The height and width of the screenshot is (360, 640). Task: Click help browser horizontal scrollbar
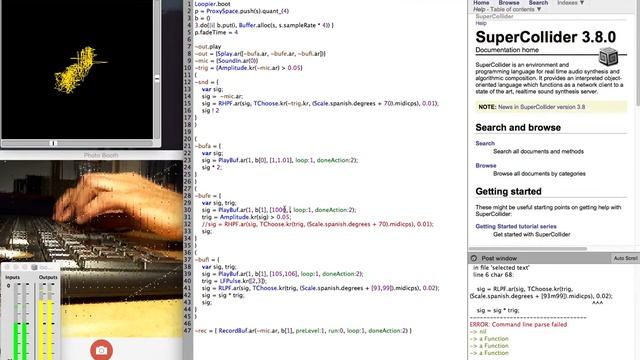pos(527,249)
